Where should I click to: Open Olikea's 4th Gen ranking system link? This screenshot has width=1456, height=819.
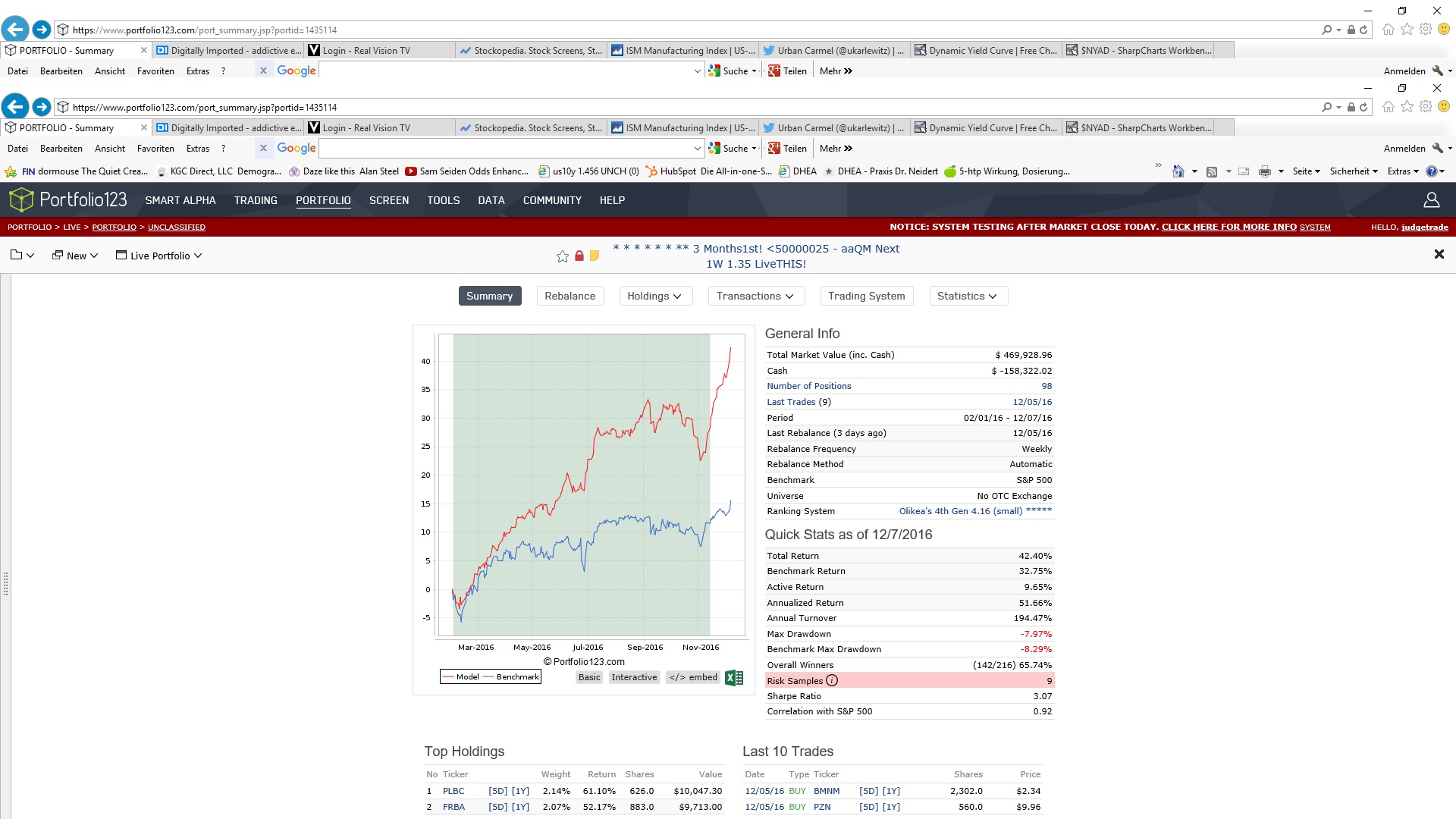[975, 511]
